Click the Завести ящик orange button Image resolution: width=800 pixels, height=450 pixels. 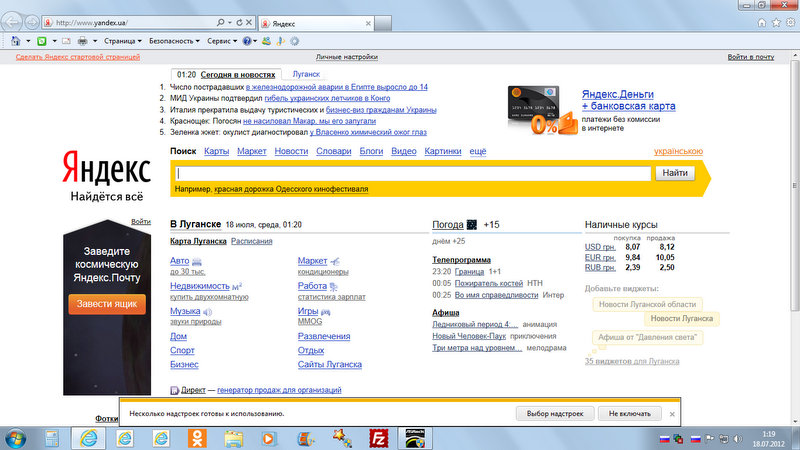107,304
